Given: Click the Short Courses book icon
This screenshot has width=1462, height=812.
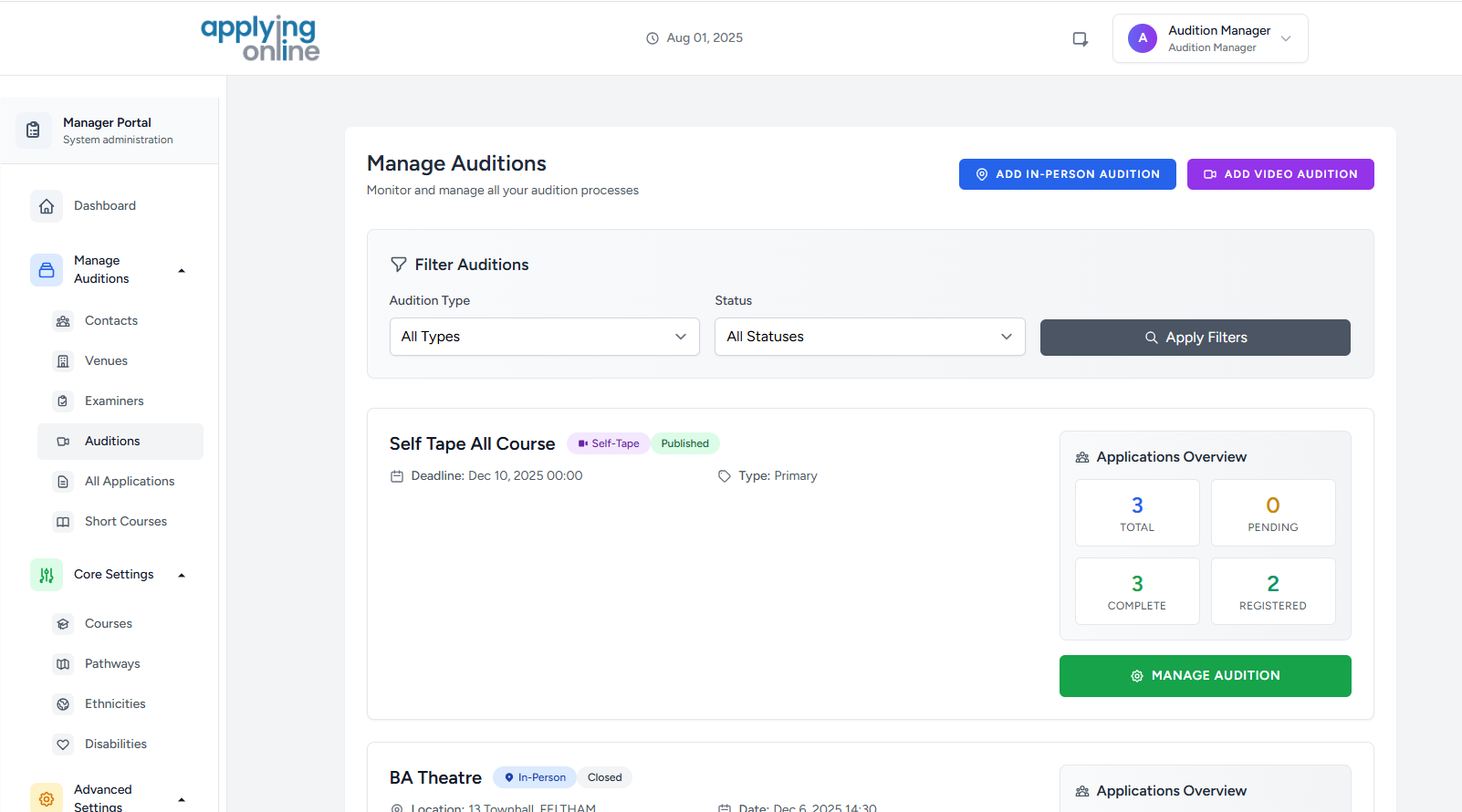Looking at the screenshot, I should click(63, 522).
